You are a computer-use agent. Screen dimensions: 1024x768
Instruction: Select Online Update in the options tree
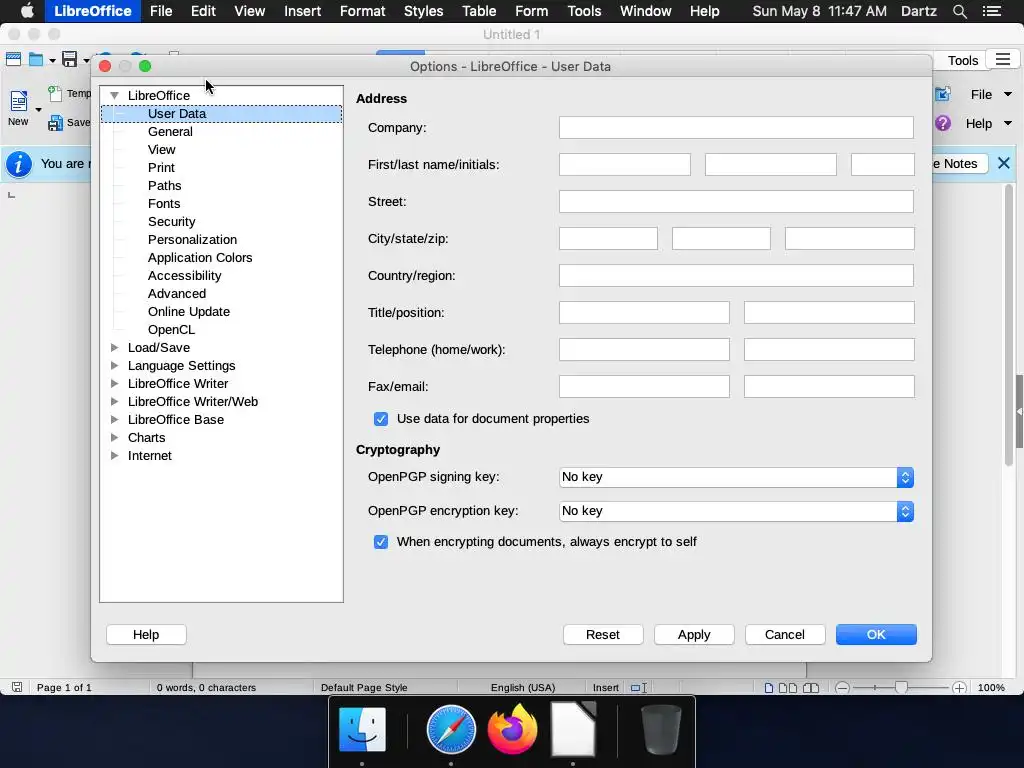189,312
